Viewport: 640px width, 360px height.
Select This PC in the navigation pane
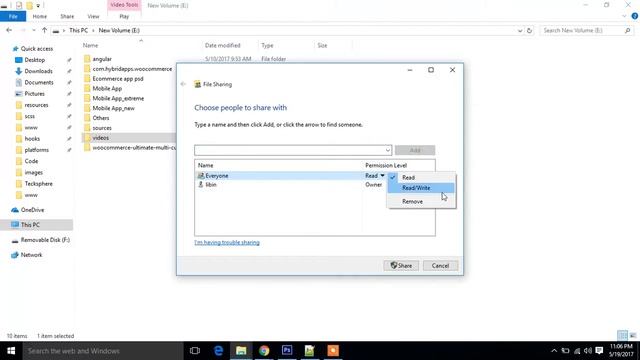click(x=30, y=225)
